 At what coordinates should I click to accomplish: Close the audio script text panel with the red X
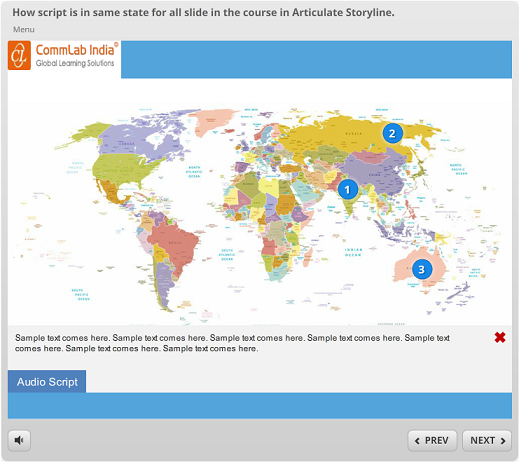(x=500, y=338)
